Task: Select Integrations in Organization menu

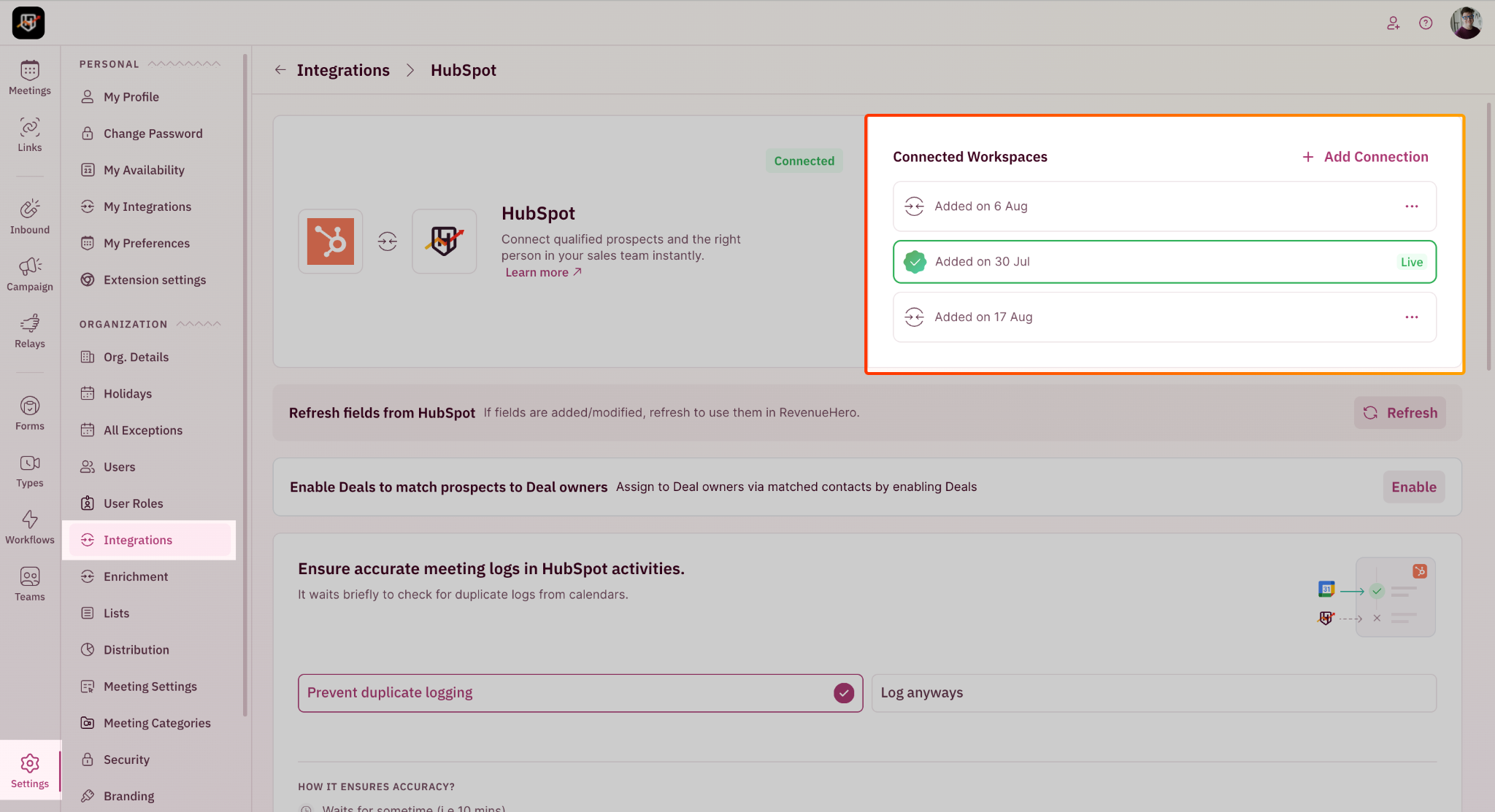Action: [150, 540]
